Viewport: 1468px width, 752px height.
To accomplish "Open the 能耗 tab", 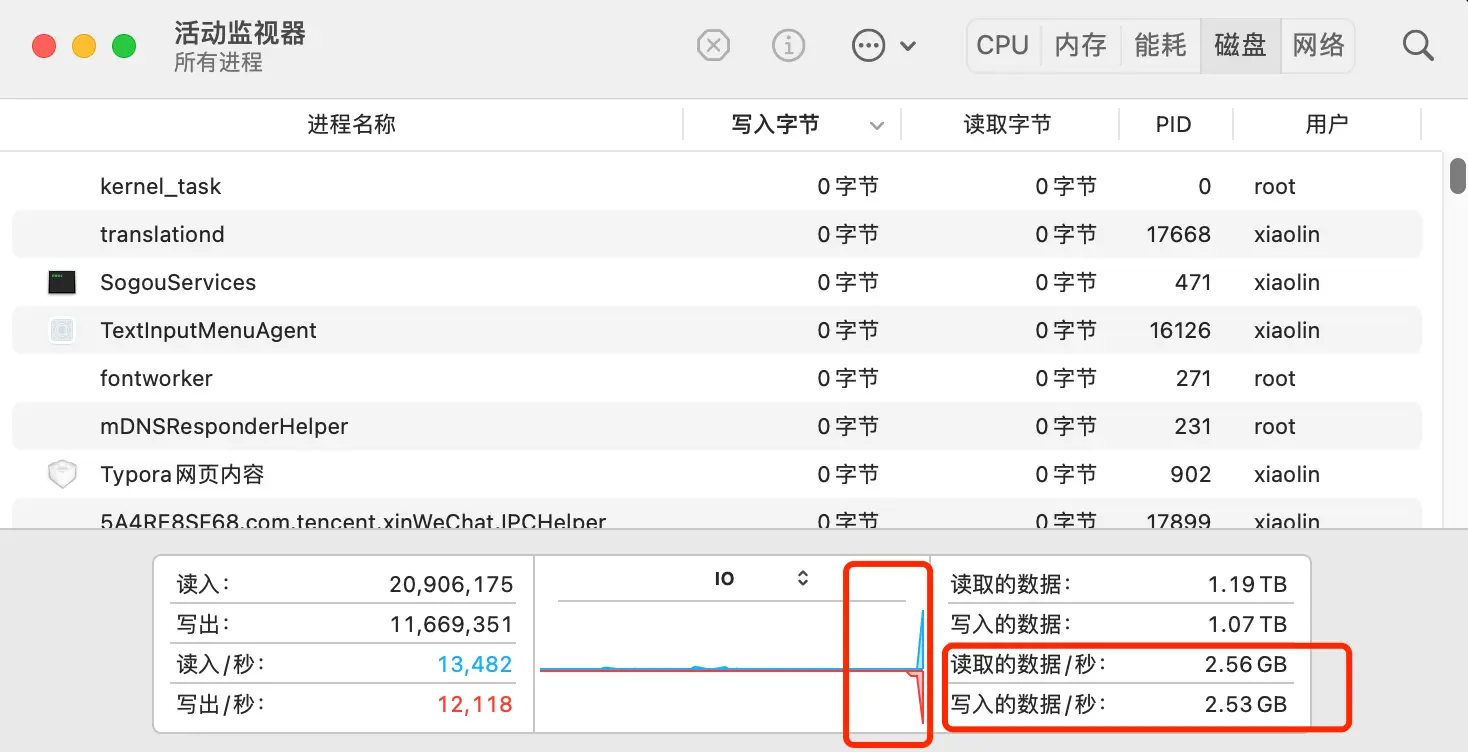I will [1160, 46].
